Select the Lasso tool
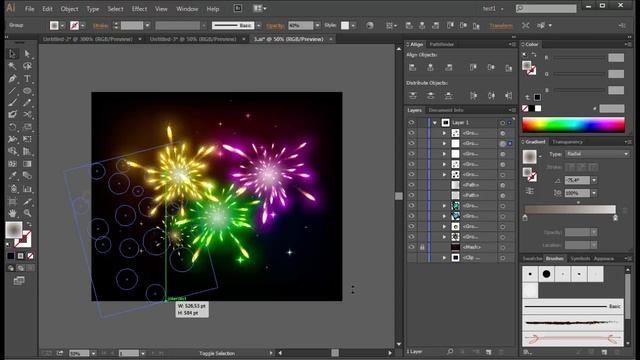 [27, 66]
